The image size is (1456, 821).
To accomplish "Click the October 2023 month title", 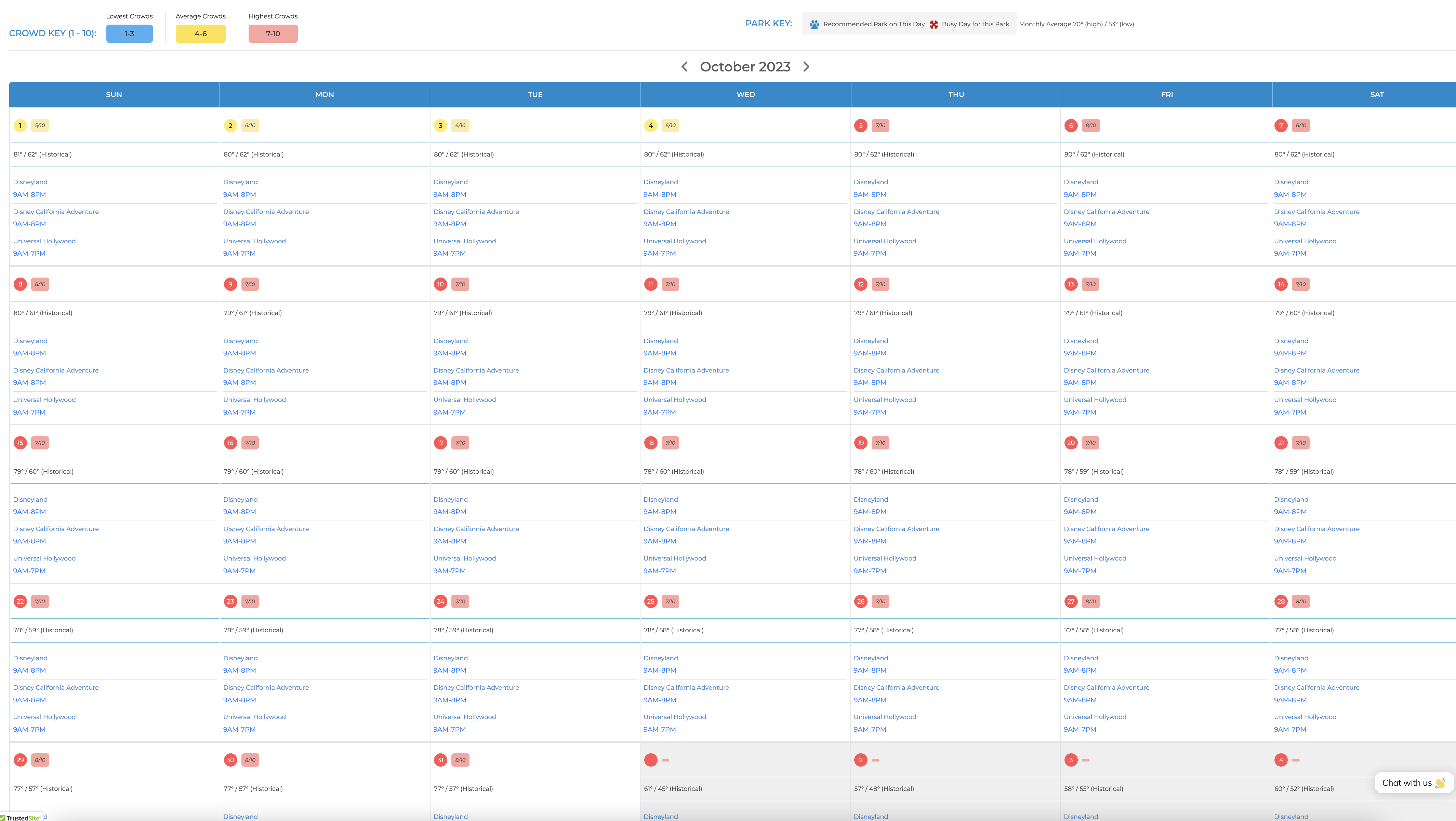I will [745, 67].
